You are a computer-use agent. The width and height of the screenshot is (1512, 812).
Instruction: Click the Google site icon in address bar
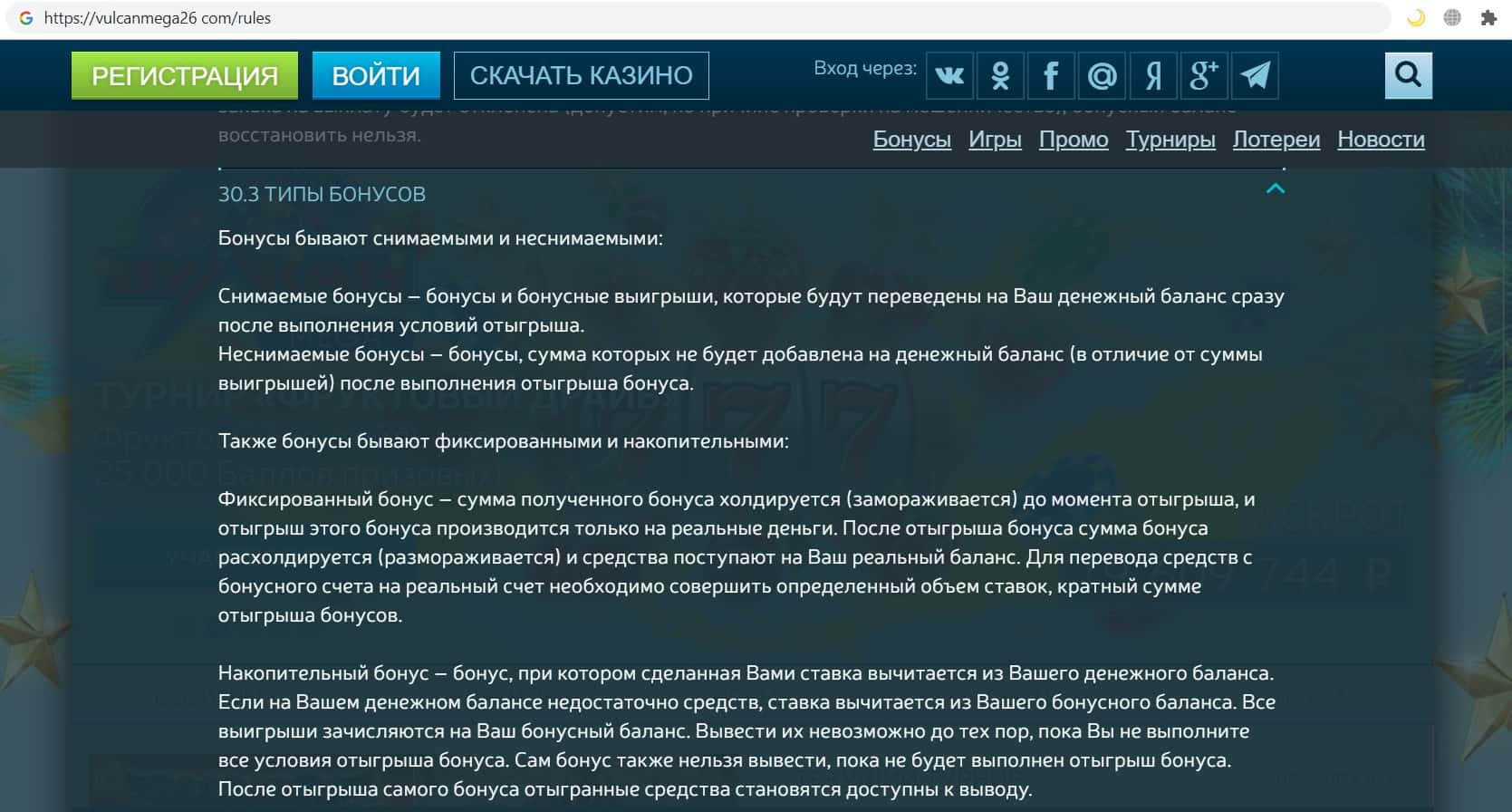(x=26, y=18)
